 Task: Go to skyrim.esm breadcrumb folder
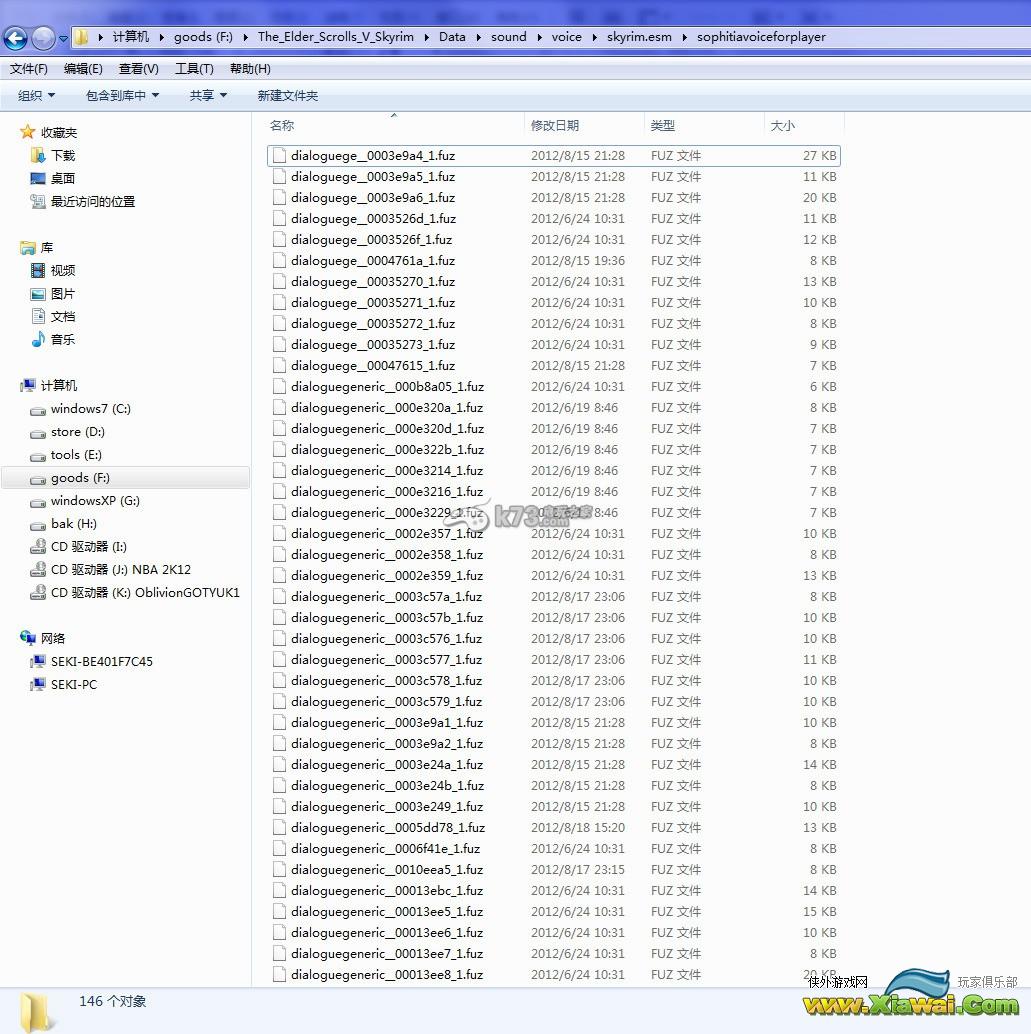point(639,37)
